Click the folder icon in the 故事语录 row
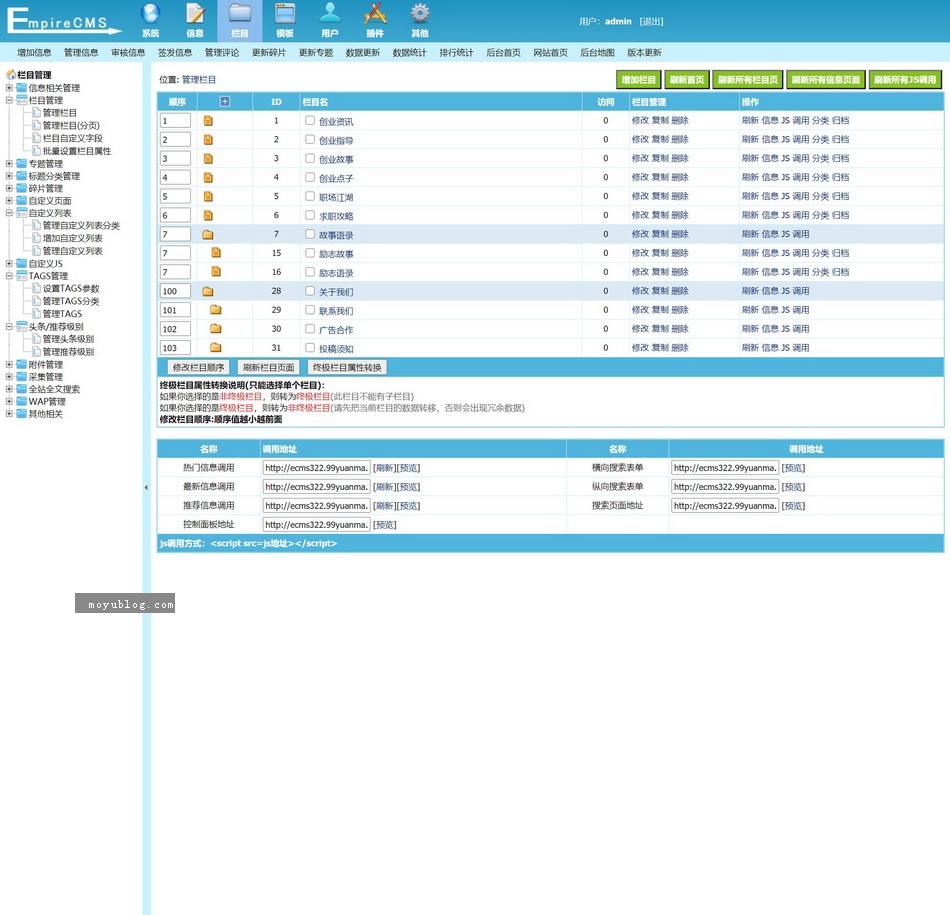 tap(208, 235)
